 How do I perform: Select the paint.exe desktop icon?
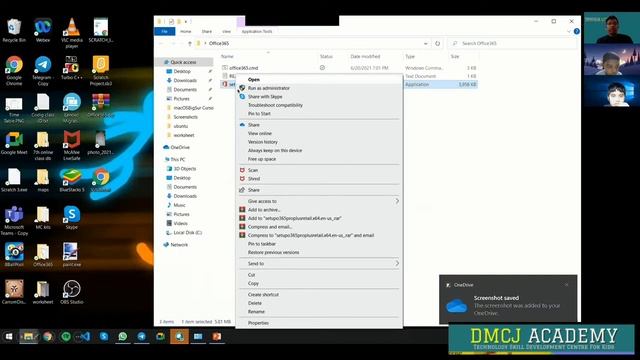pyautogui.click(x=72, y=255)
